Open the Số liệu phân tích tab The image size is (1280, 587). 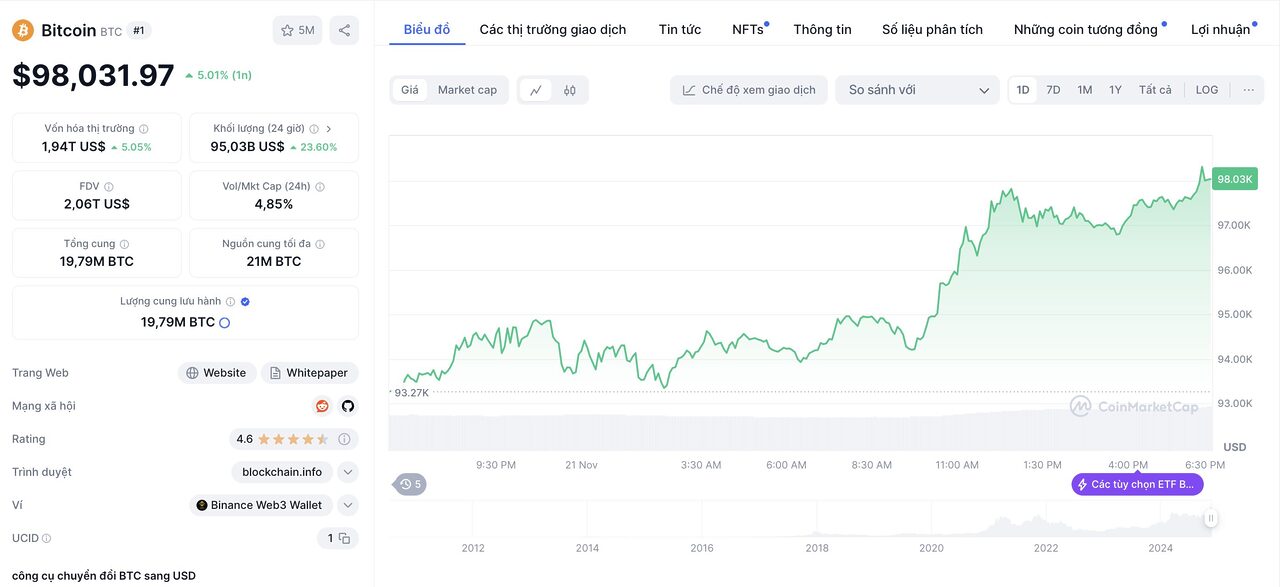click(932, 29)
